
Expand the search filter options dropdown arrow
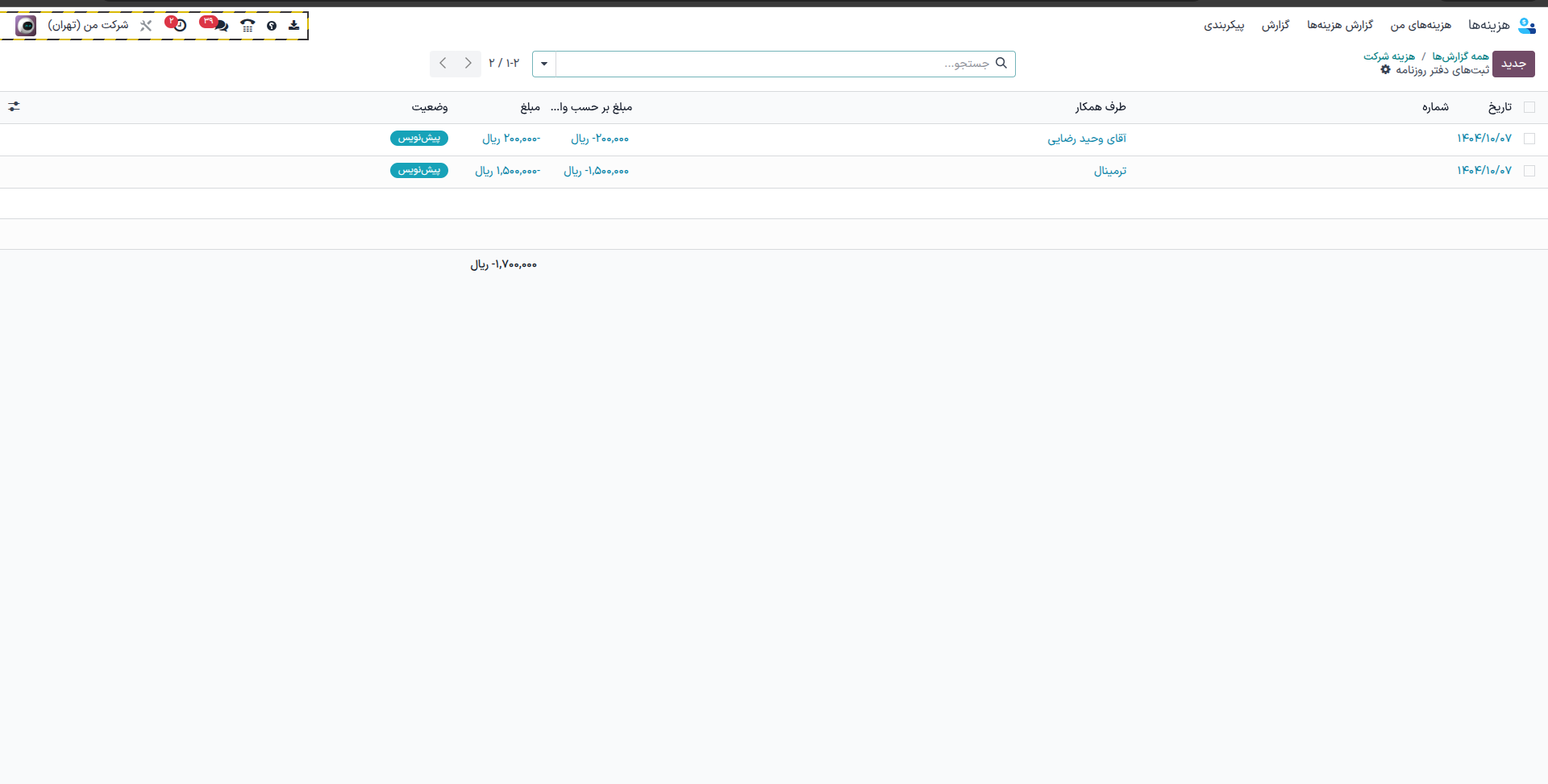pos(544,64)
